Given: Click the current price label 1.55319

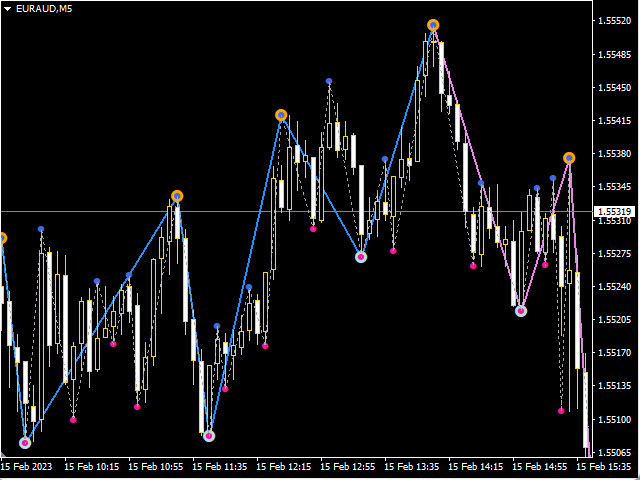Looking at the screenshot, I should [x=615, y=211].
